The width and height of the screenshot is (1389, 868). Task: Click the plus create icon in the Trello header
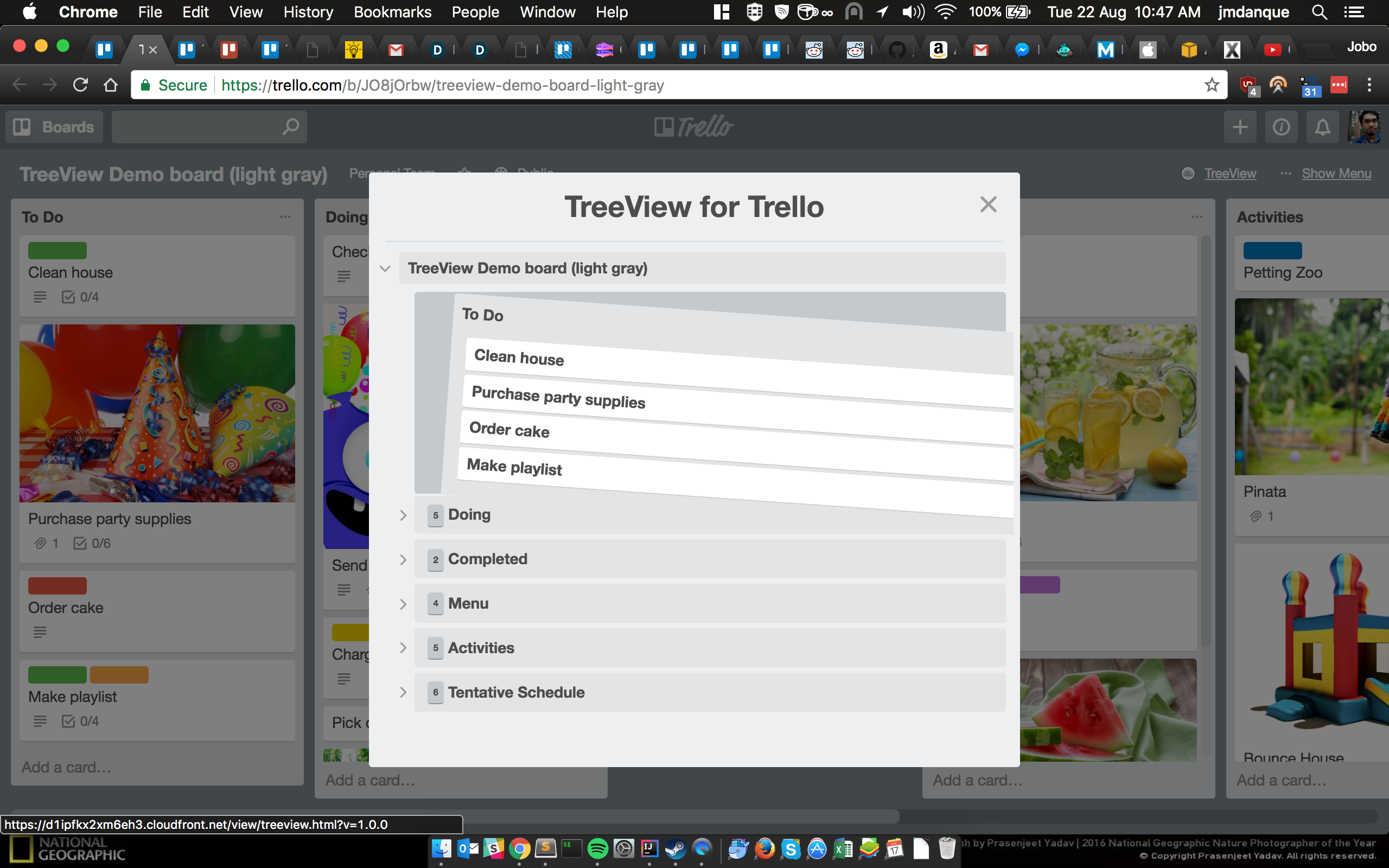tap(1240, 127)
